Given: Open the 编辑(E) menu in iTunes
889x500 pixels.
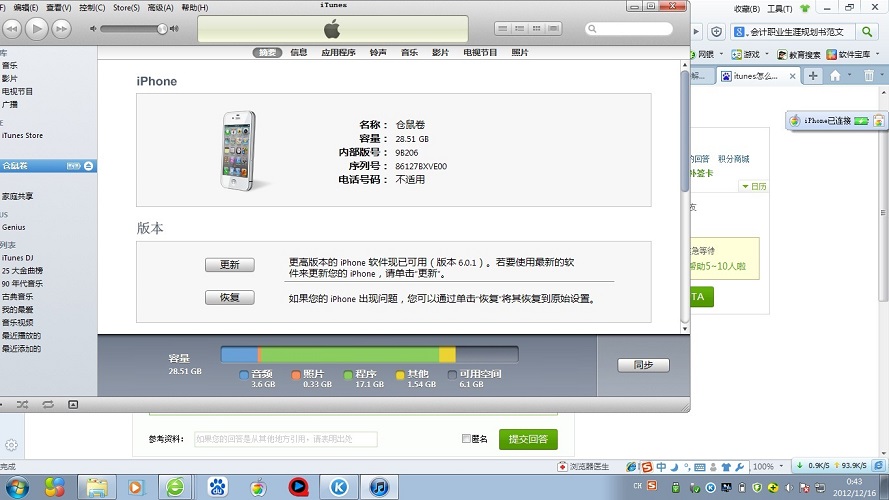Looking at the screenshot, I should (x=26, y=7).
